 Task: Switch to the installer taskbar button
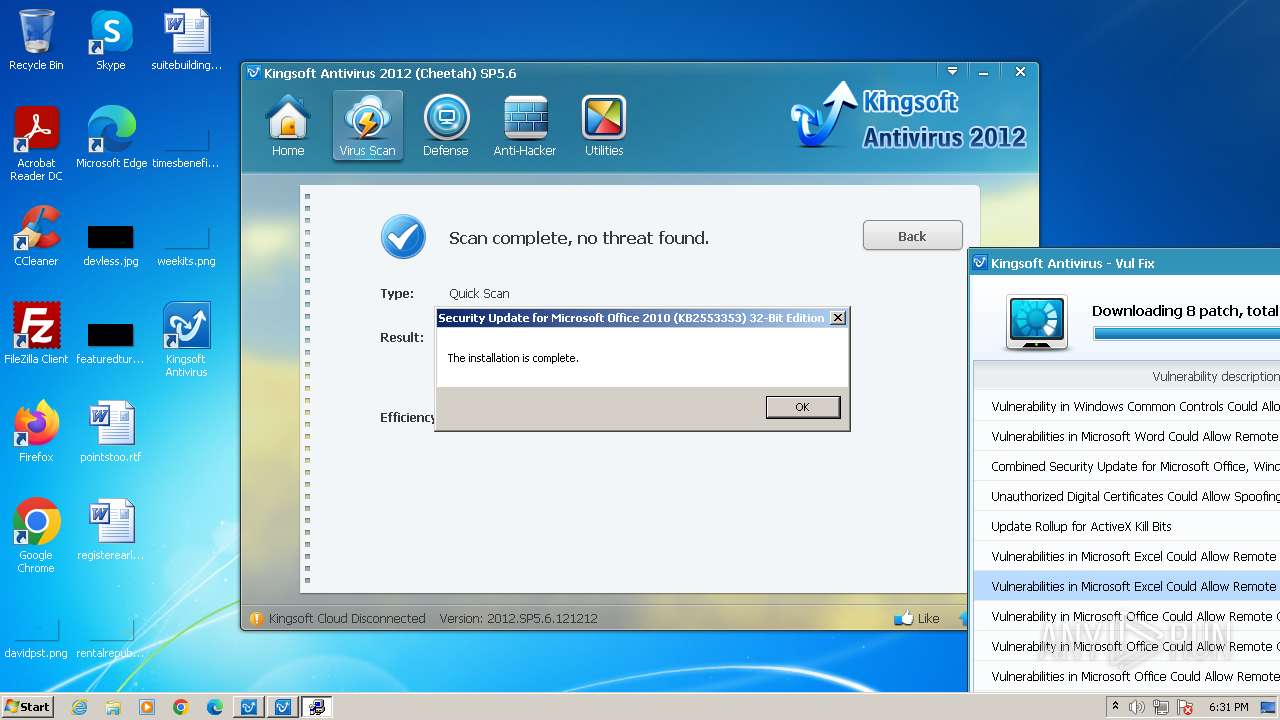pyautogui.click(x=317, y=707)
